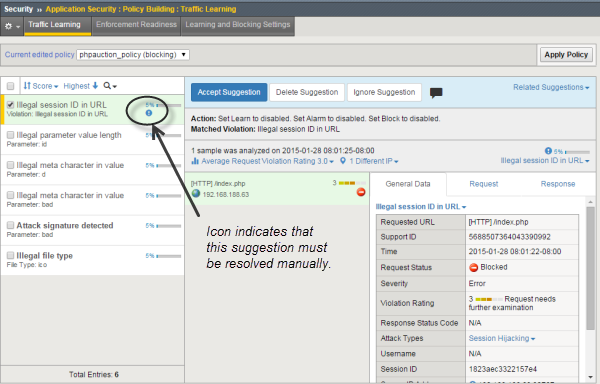
Task: Click the globe icon beside 192.168.188.63
Action: click(196, 194)
